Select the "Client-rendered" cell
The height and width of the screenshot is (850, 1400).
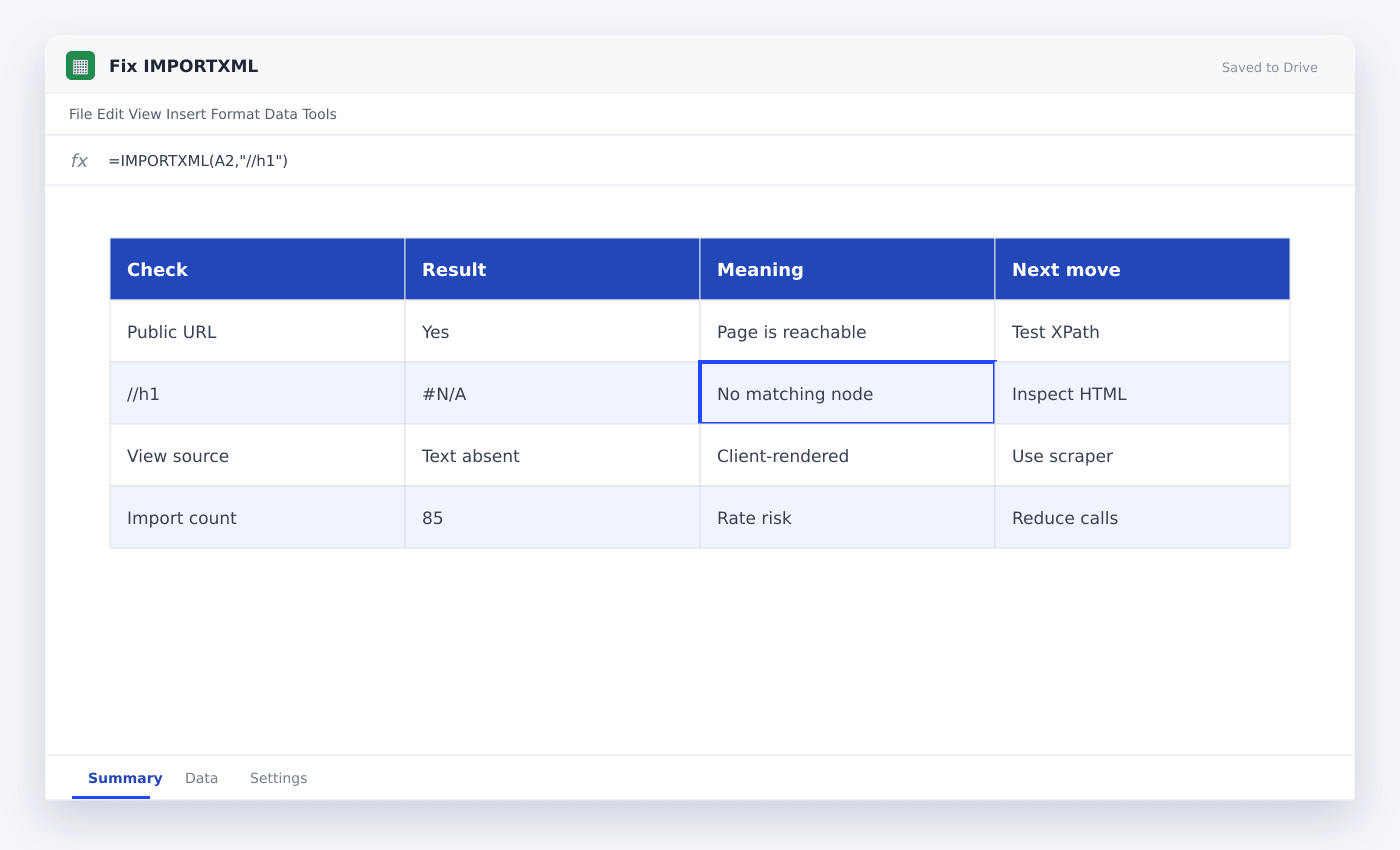pos(847,455)
